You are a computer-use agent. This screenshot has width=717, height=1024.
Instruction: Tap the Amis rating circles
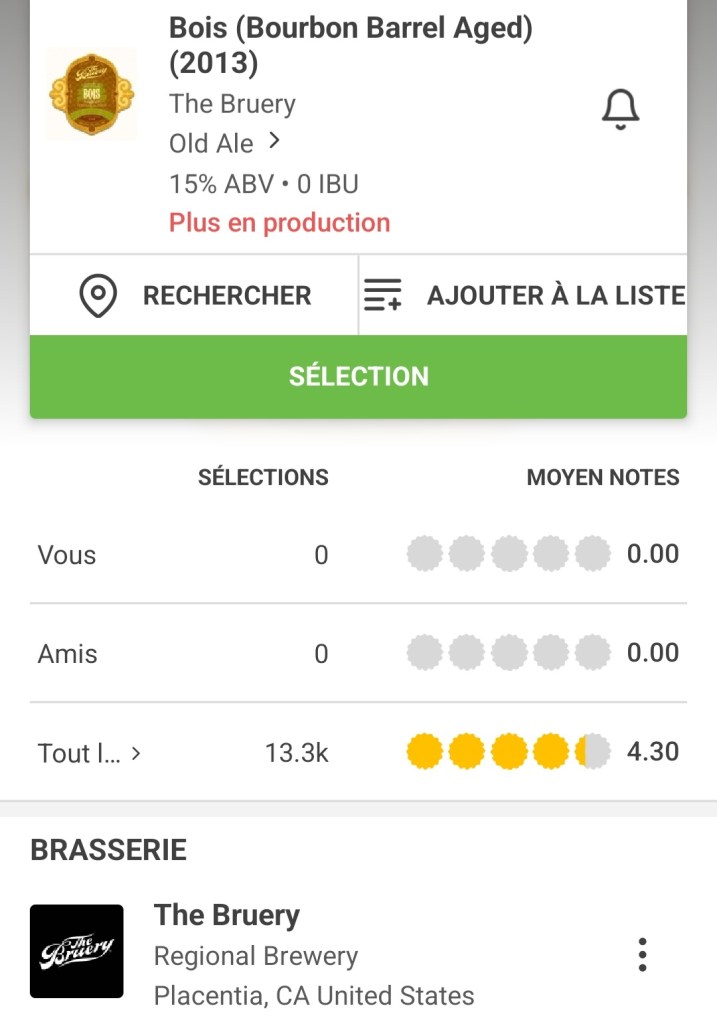[x=508, y=653]
